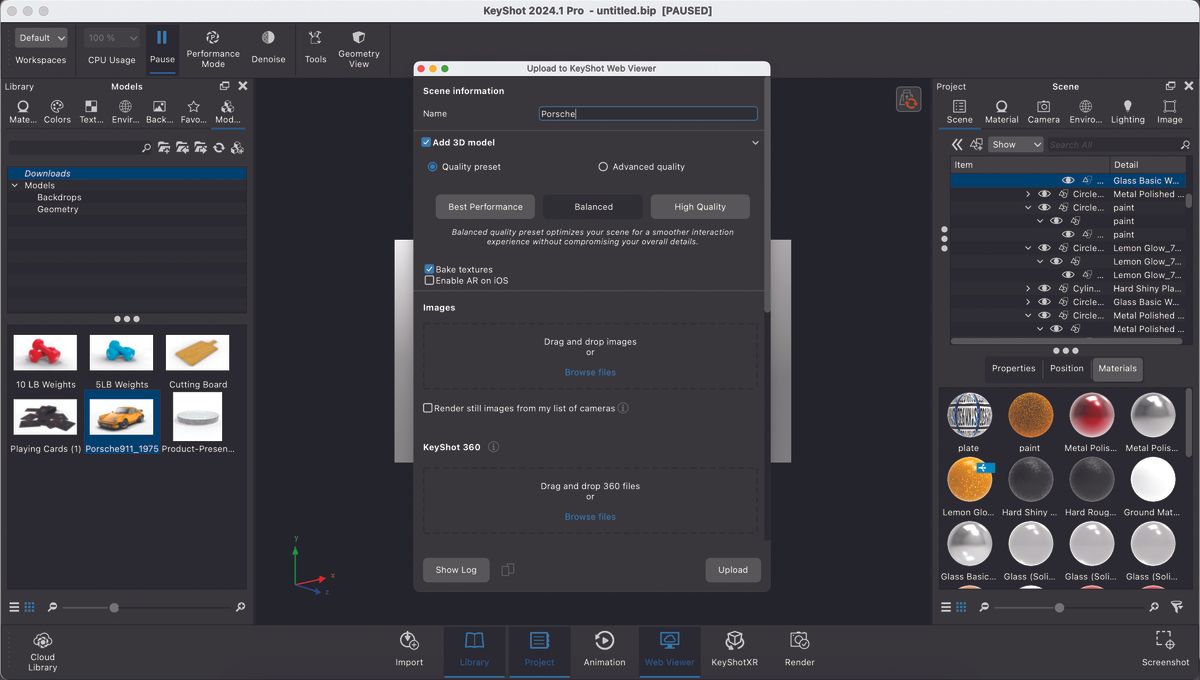The image size is (1200, 680).
Task: Select the Advanced quality radio button
Action: coord(603,167)
